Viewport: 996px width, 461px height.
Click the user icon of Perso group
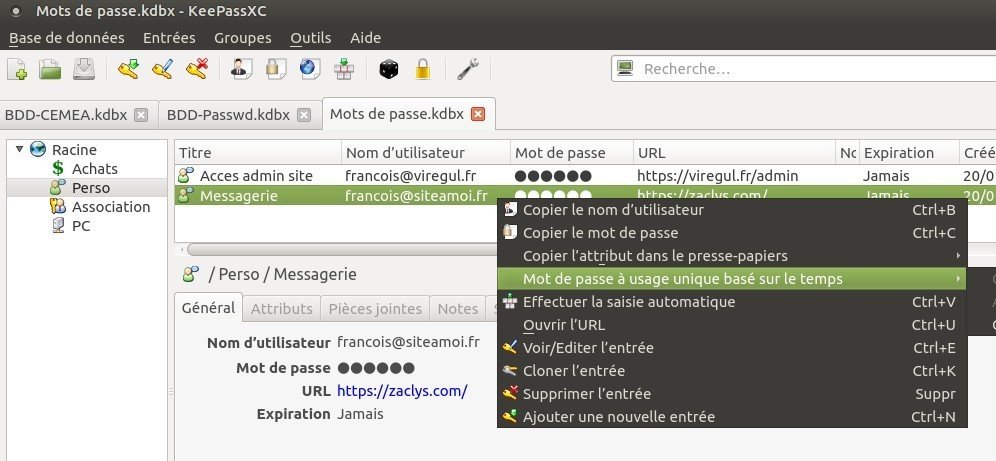(x=58, y=188)
